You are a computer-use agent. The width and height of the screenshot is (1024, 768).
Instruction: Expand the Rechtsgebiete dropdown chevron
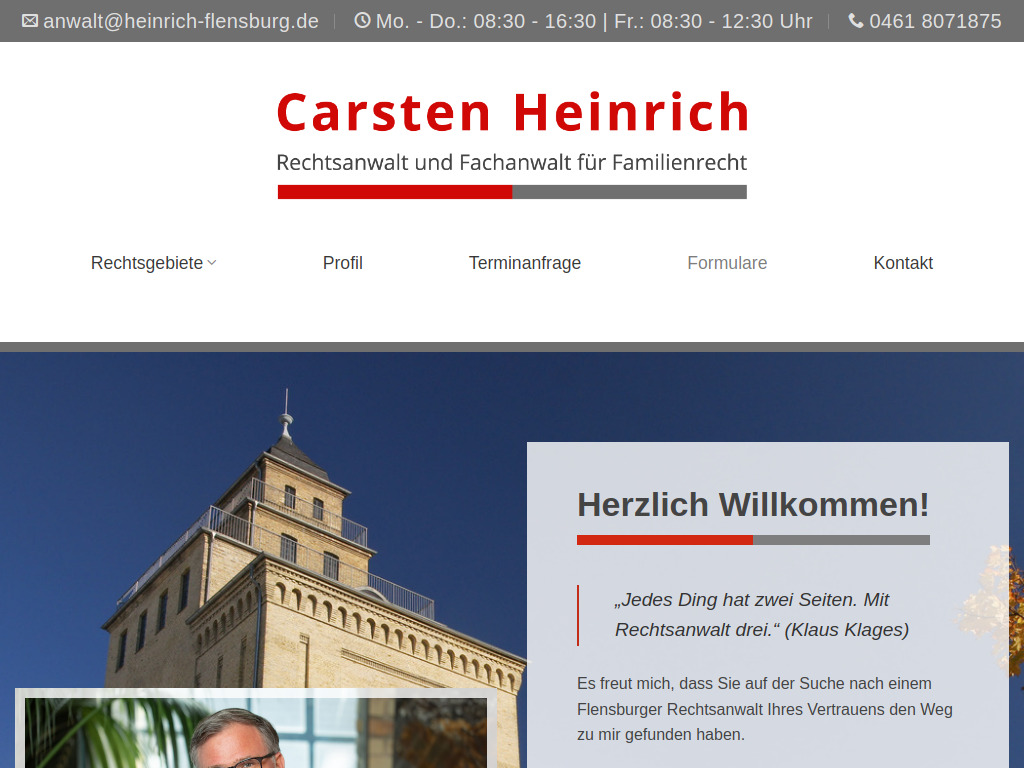(212, 263)
